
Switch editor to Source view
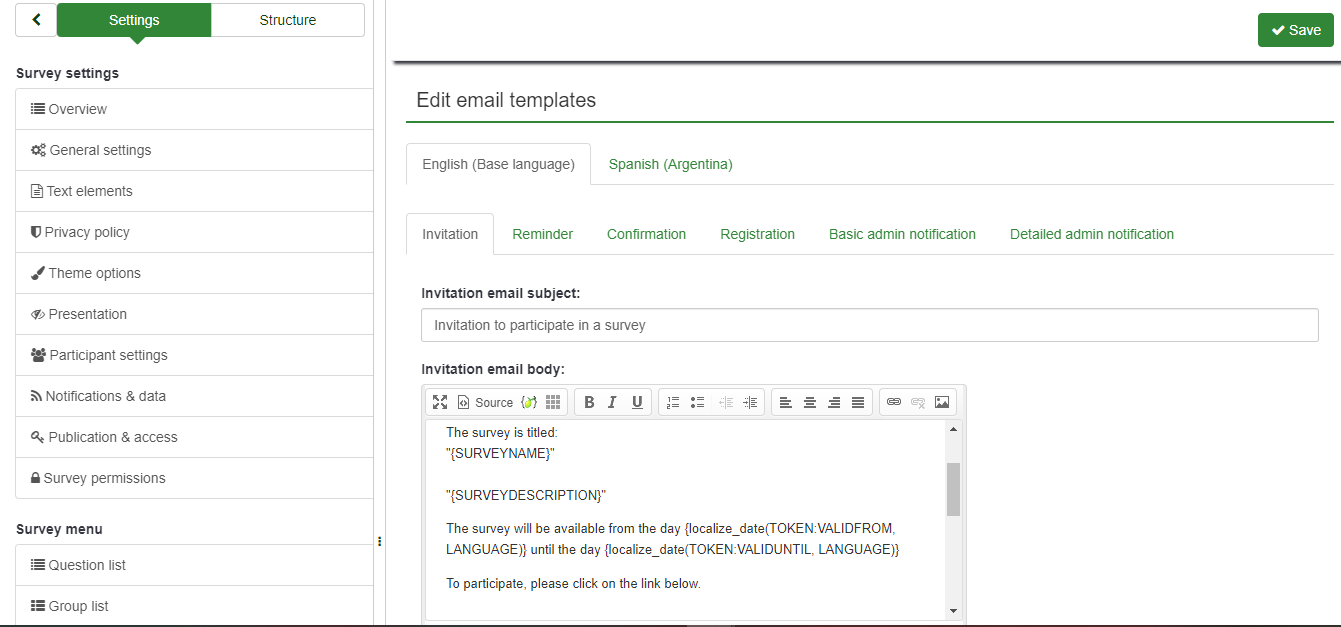(x=485, y=402)
